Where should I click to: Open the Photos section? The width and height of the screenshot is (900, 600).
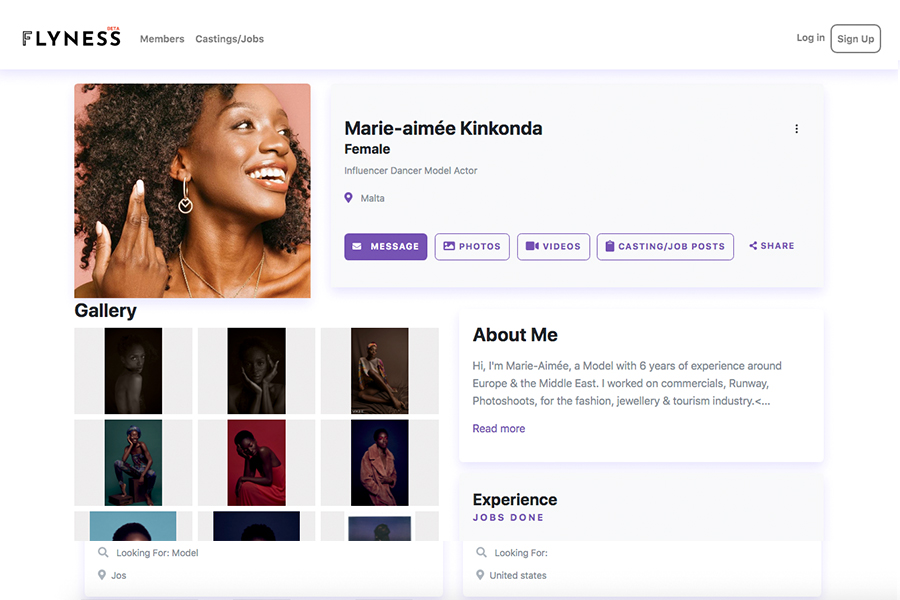pyautogui.click(x=472, y=246)
